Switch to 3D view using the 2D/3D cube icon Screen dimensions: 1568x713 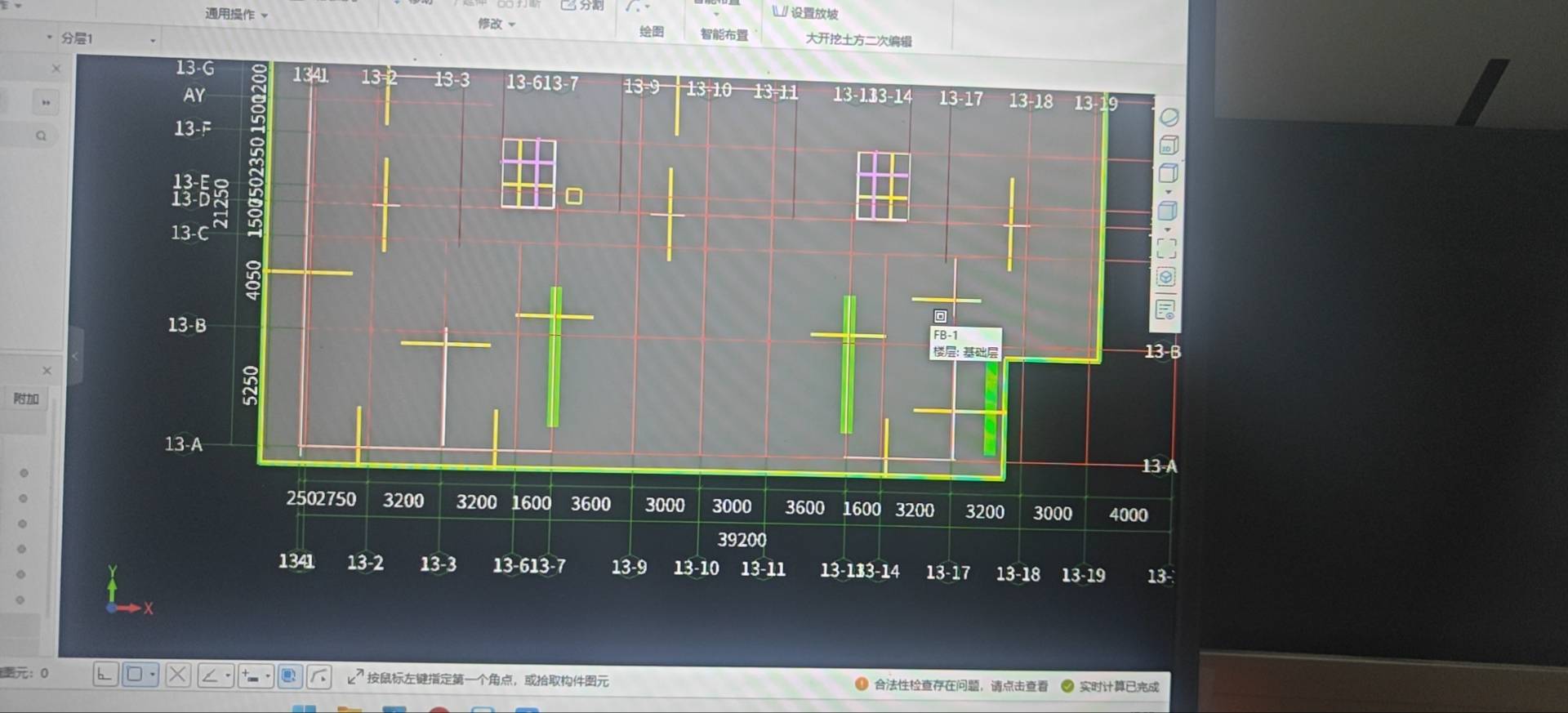(1169, 145)
